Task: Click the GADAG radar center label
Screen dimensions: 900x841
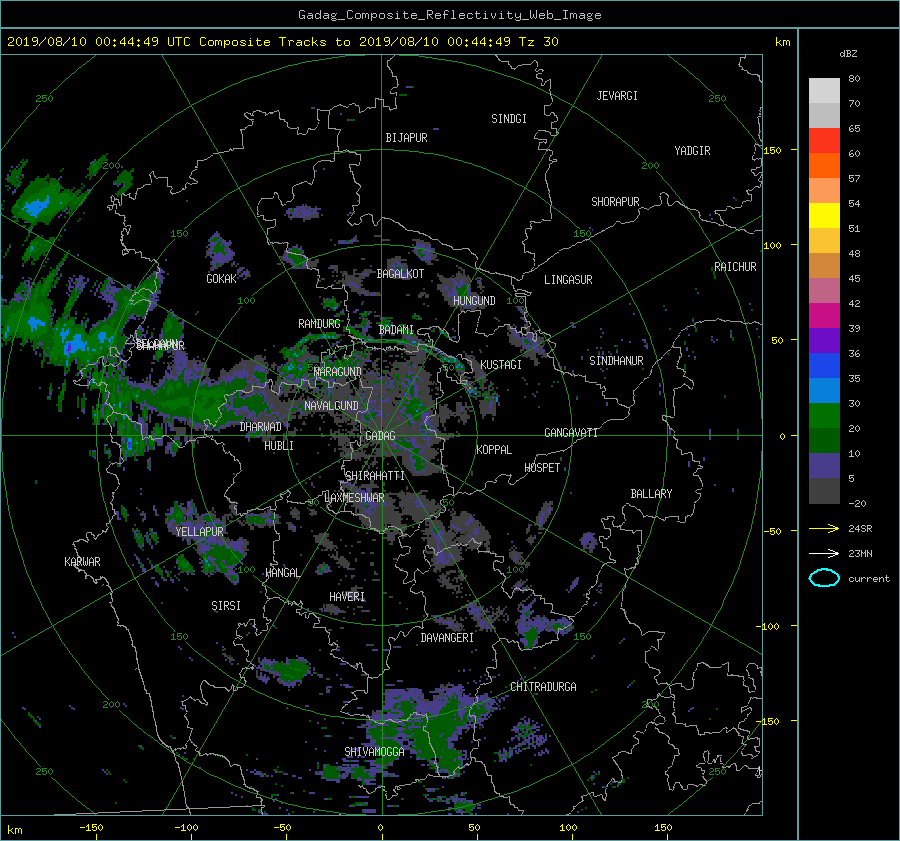Action: pyautogui.click(x=380, y=436)
